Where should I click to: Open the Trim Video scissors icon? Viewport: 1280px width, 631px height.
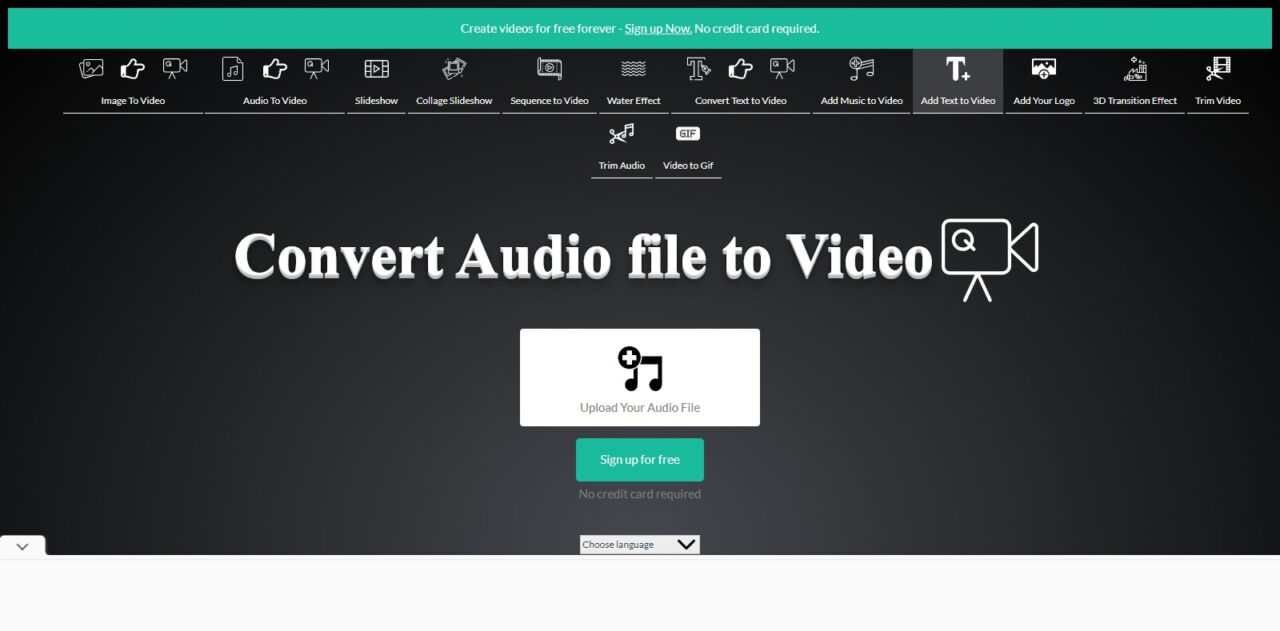coord(1218,69)
